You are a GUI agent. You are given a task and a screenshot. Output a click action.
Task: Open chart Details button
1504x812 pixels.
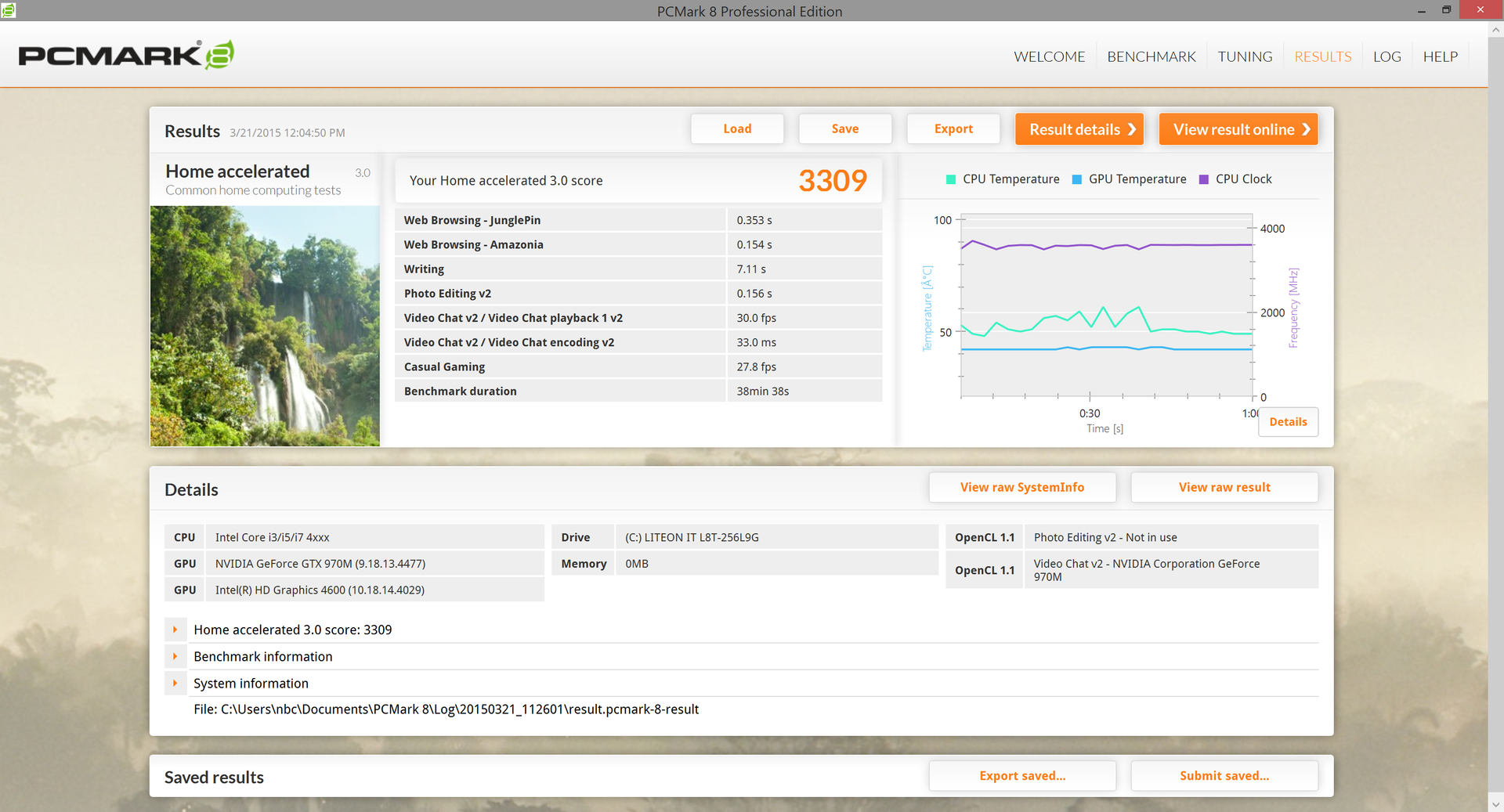1288,422
